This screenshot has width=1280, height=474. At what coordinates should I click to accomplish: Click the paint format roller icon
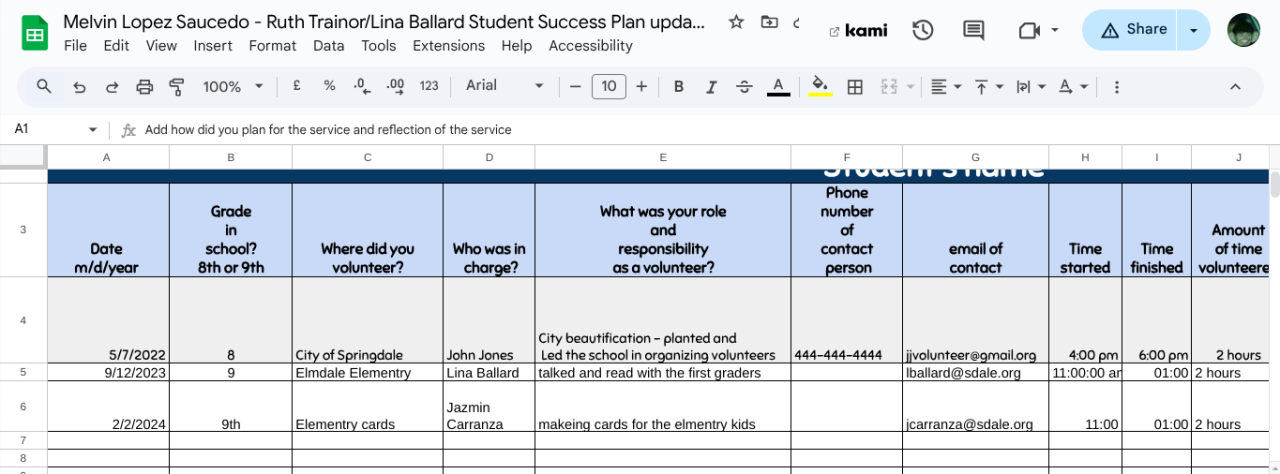[x=177, y=87]
